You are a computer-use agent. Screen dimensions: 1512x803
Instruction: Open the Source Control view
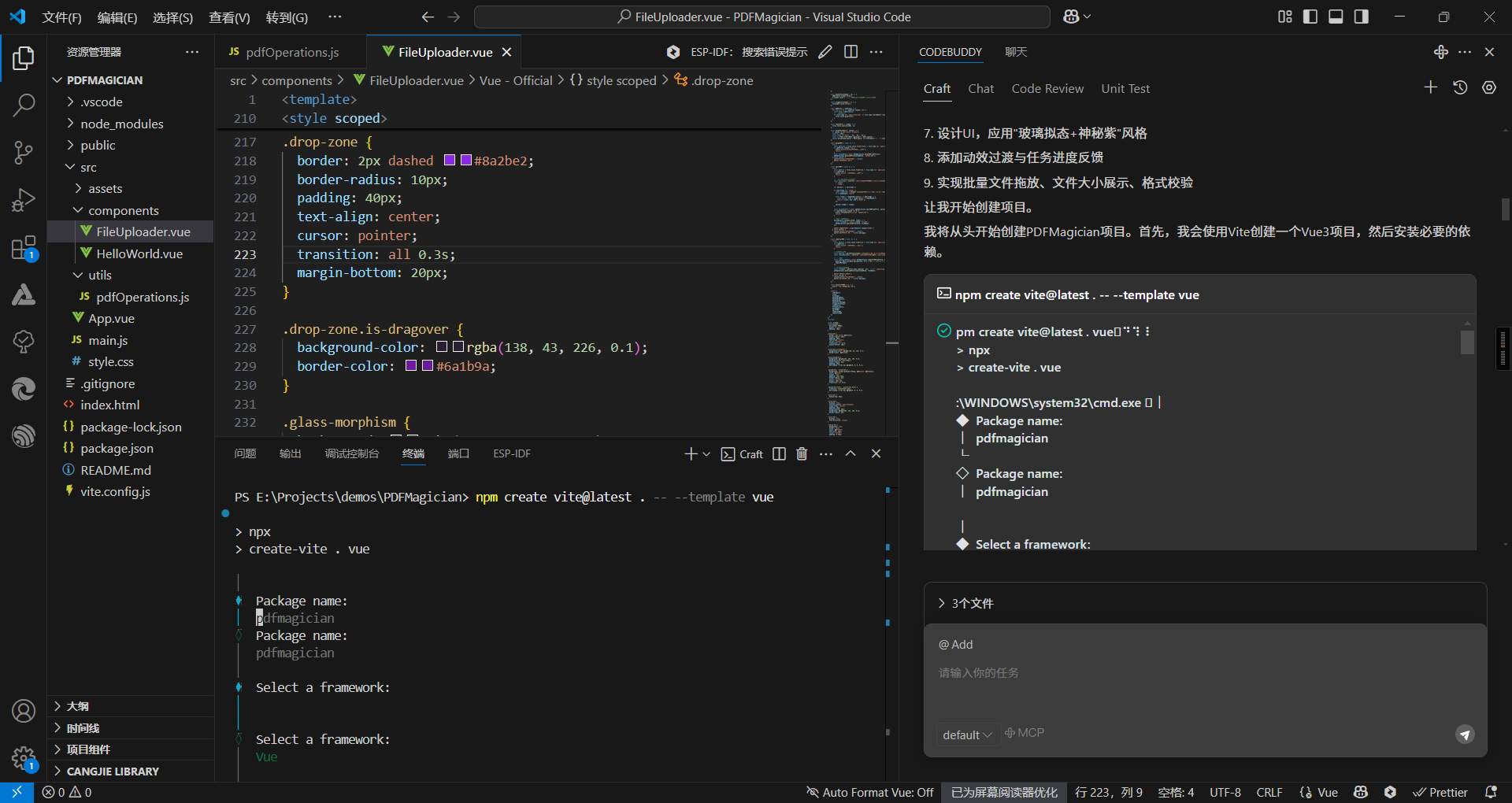[24, 152]
